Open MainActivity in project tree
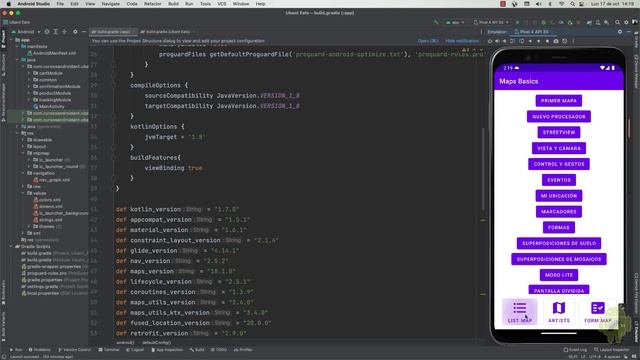This screenshot has width=640, height=360. click(x=49, y=107)
